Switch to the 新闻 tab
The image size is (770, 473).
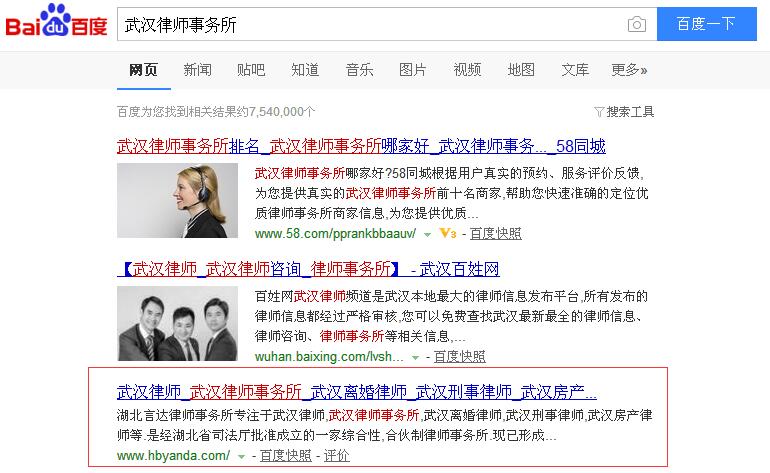coord(197,70)
